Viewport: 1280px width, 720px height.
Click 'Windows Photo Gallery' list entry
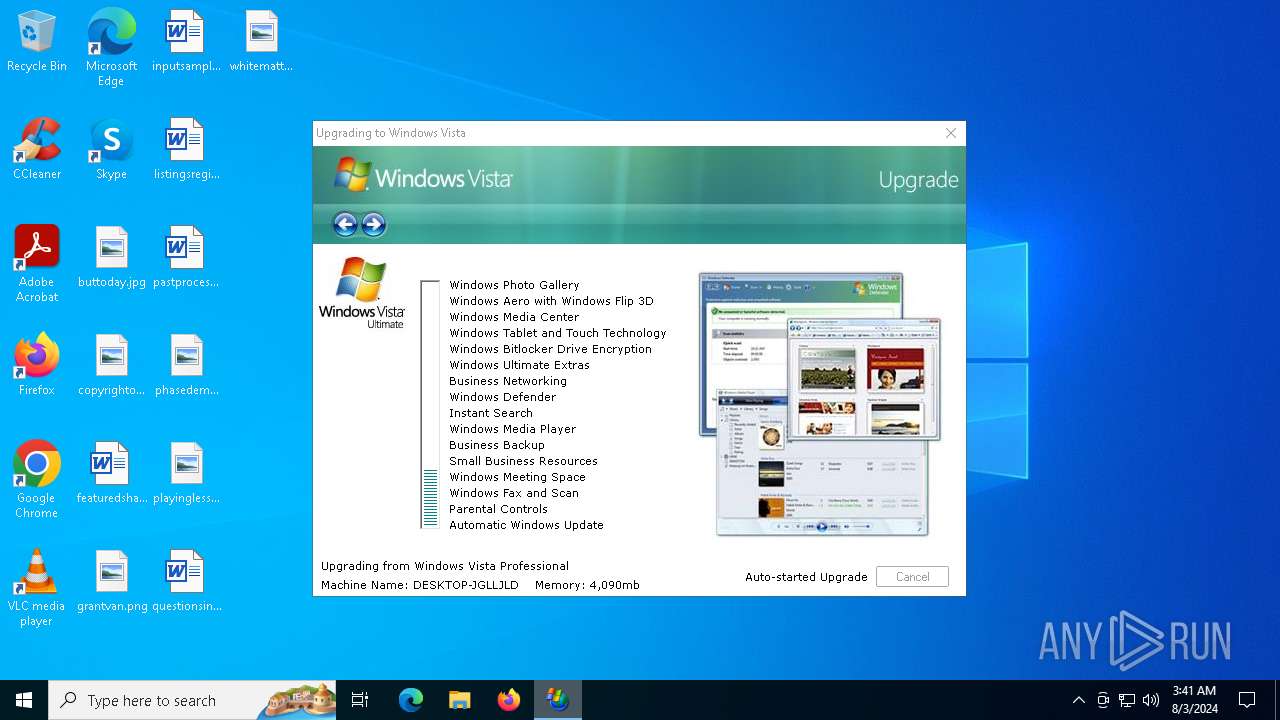coord(514,285)
